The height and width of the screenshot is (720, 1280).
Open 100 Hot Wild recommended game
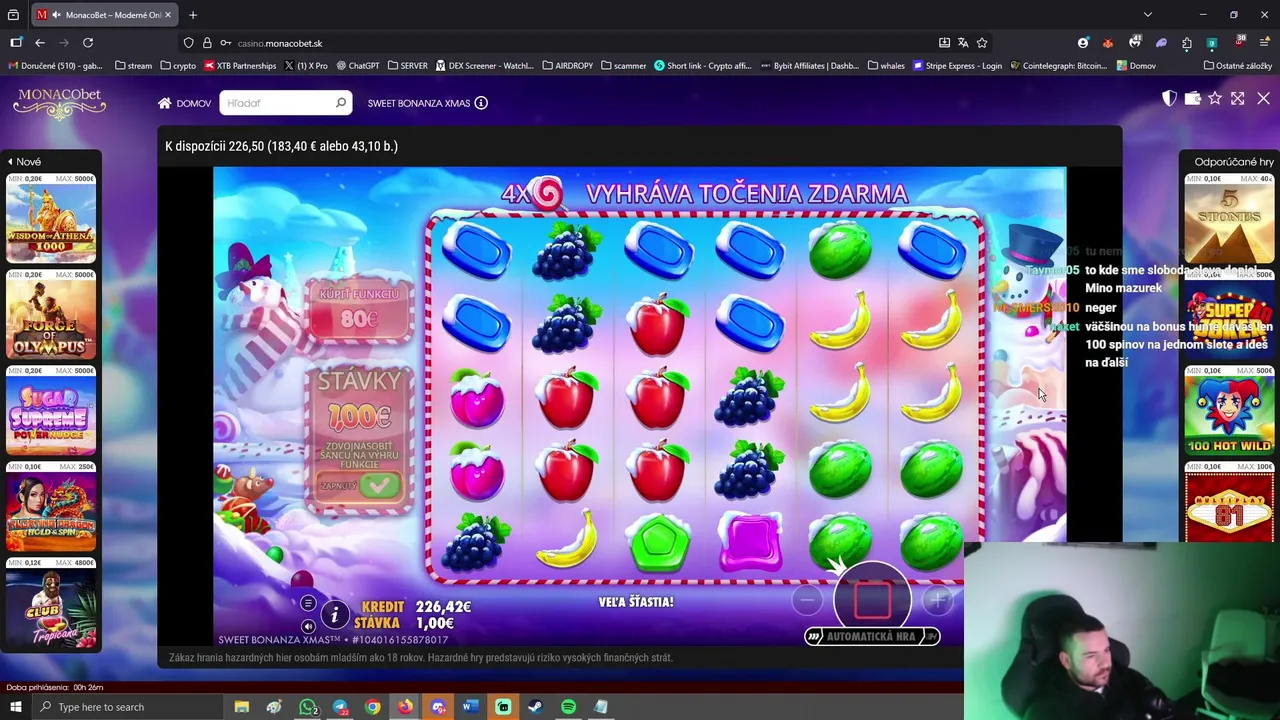tap(1229, 411)
